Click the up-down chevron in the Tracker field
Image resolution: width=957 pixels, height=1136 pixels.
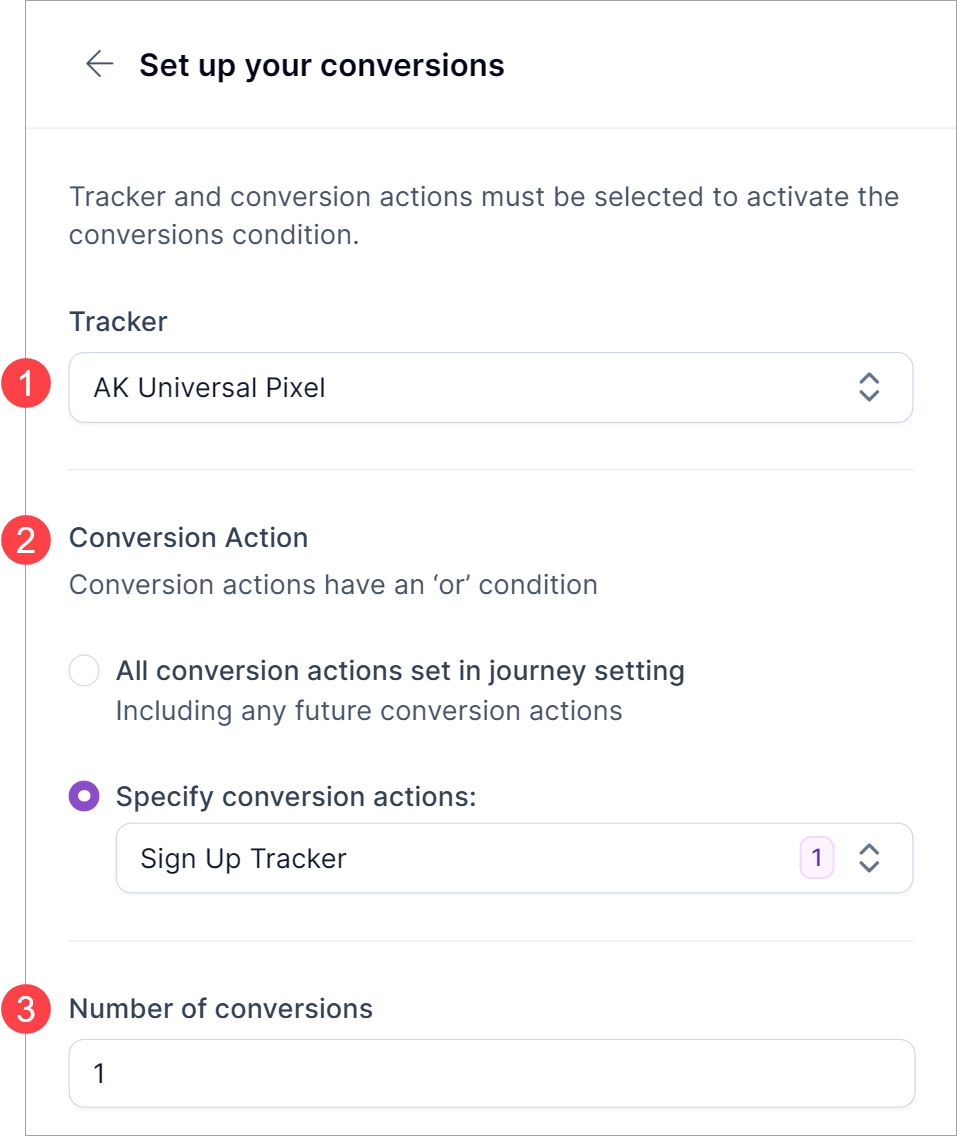coord(869,387)
